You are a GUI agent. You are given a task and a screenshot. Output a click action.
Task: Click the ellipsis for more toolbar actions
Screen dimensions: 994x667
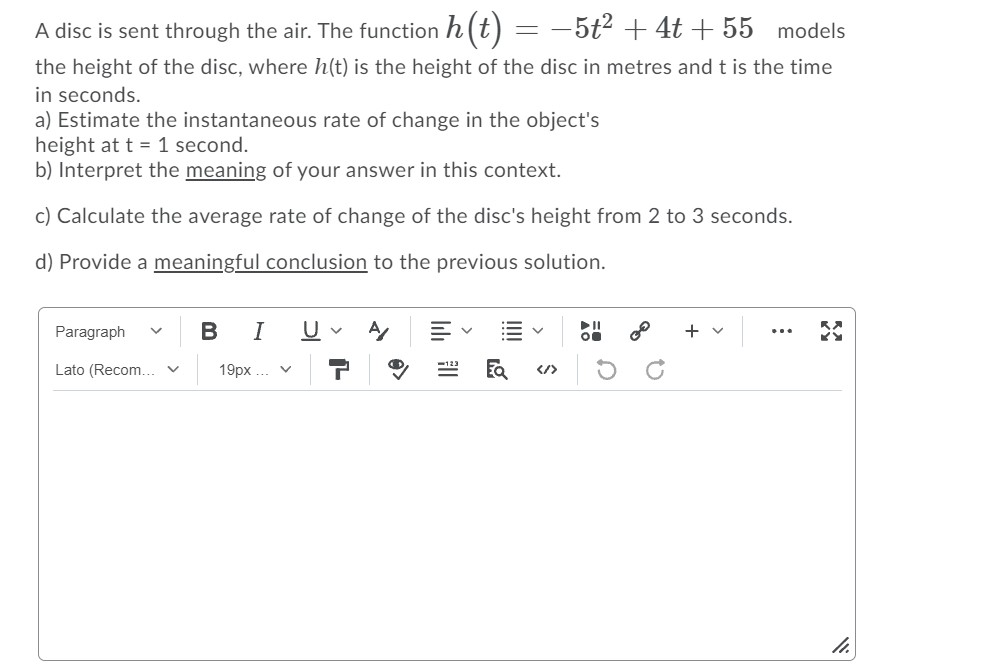point(781,330)
